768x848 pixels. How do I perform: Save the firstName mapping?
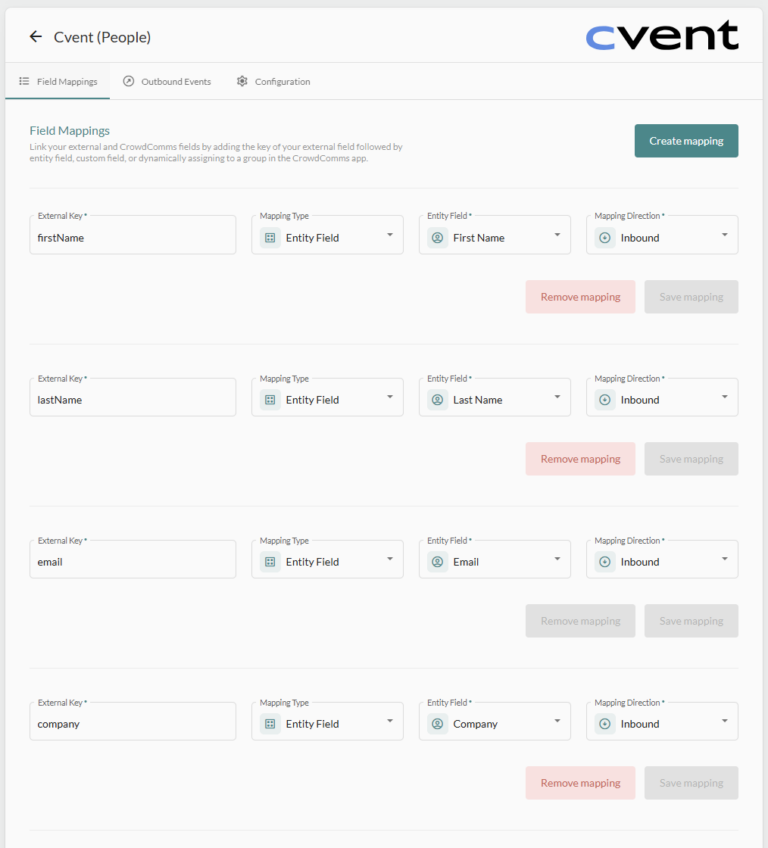coord(691,296)
